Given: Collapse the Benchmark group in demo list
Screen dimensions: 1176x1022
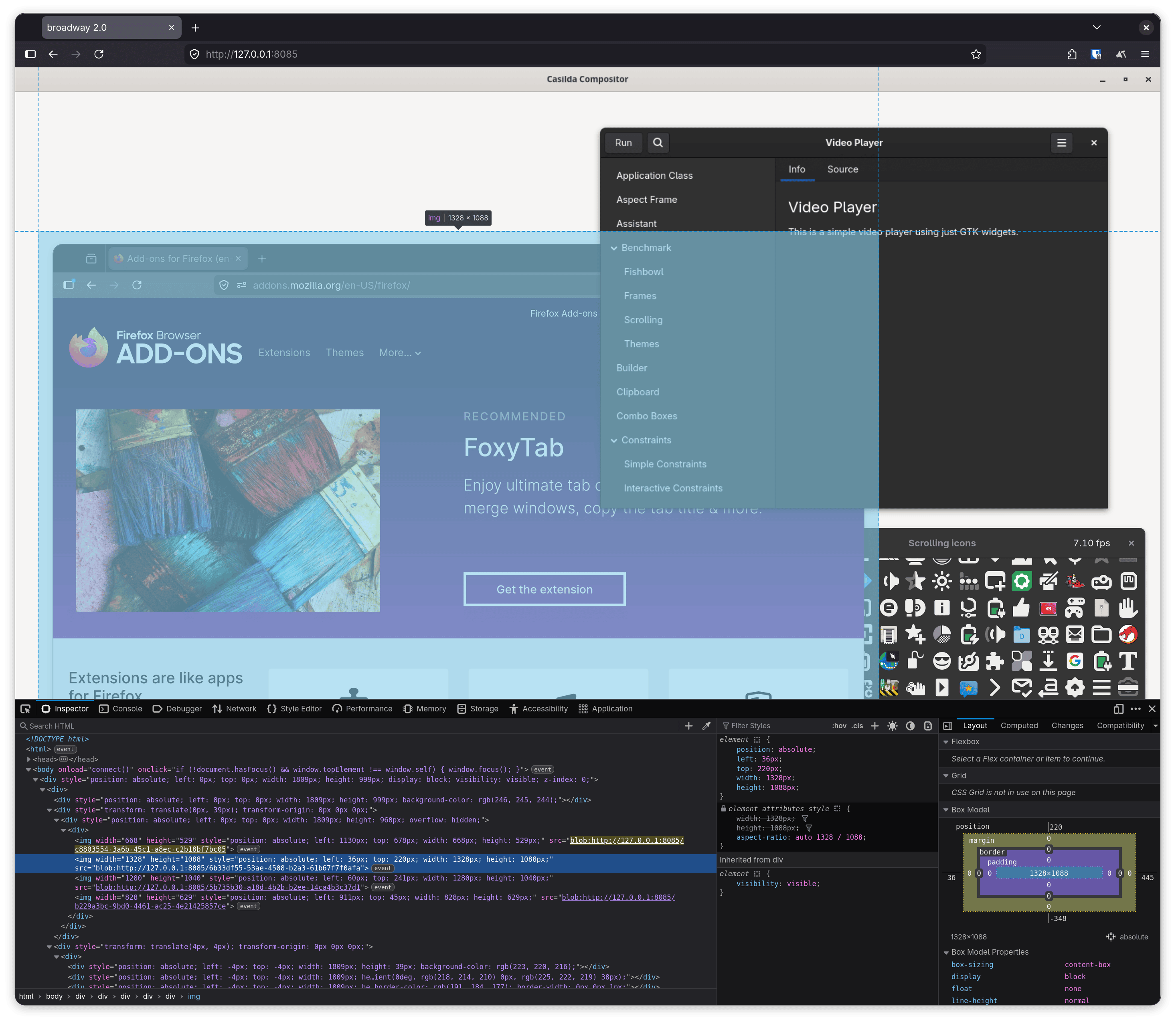Looking at the screenshot, I should [614, 248].
